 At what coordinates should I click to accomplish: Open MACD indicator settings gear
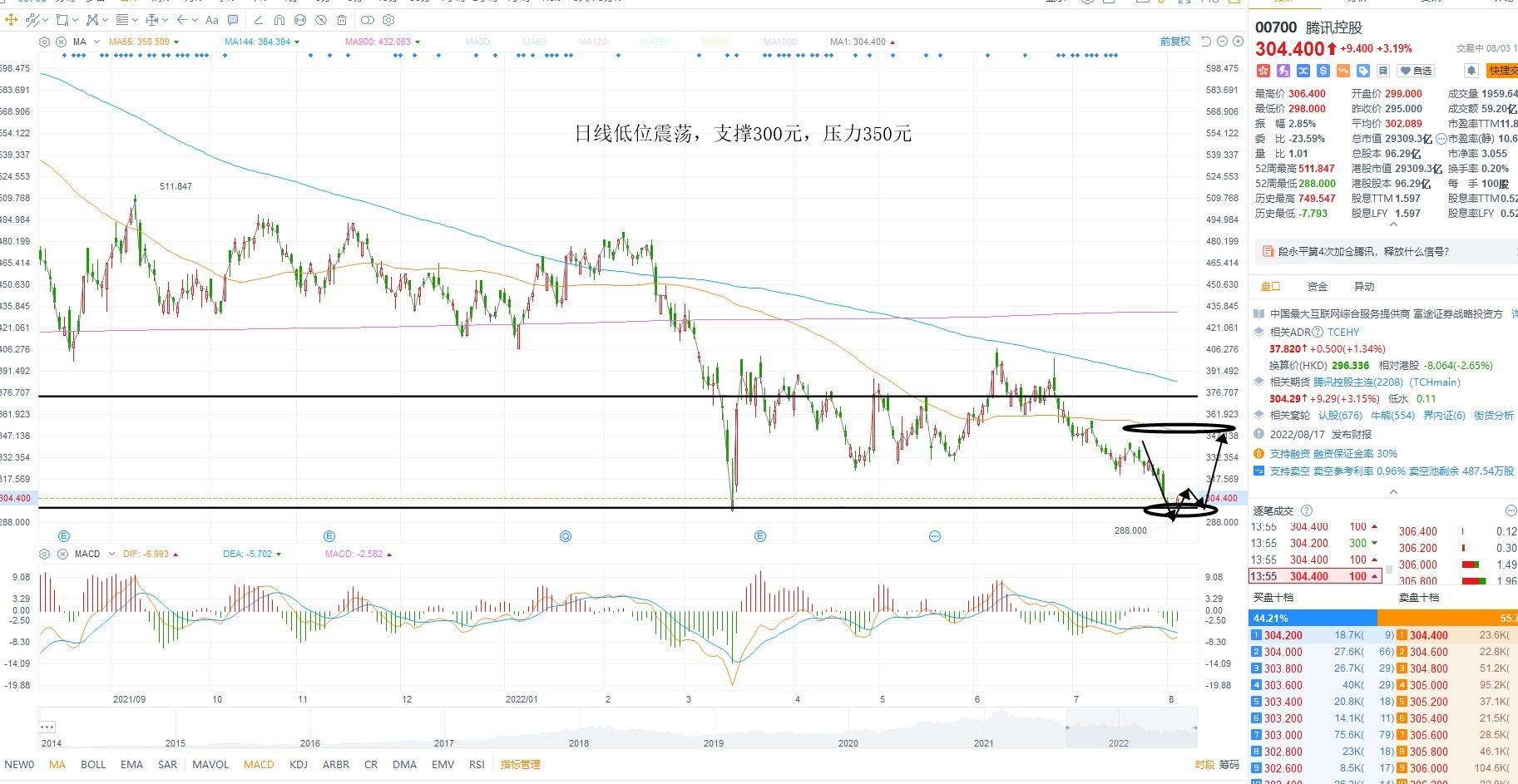point(44,554)
